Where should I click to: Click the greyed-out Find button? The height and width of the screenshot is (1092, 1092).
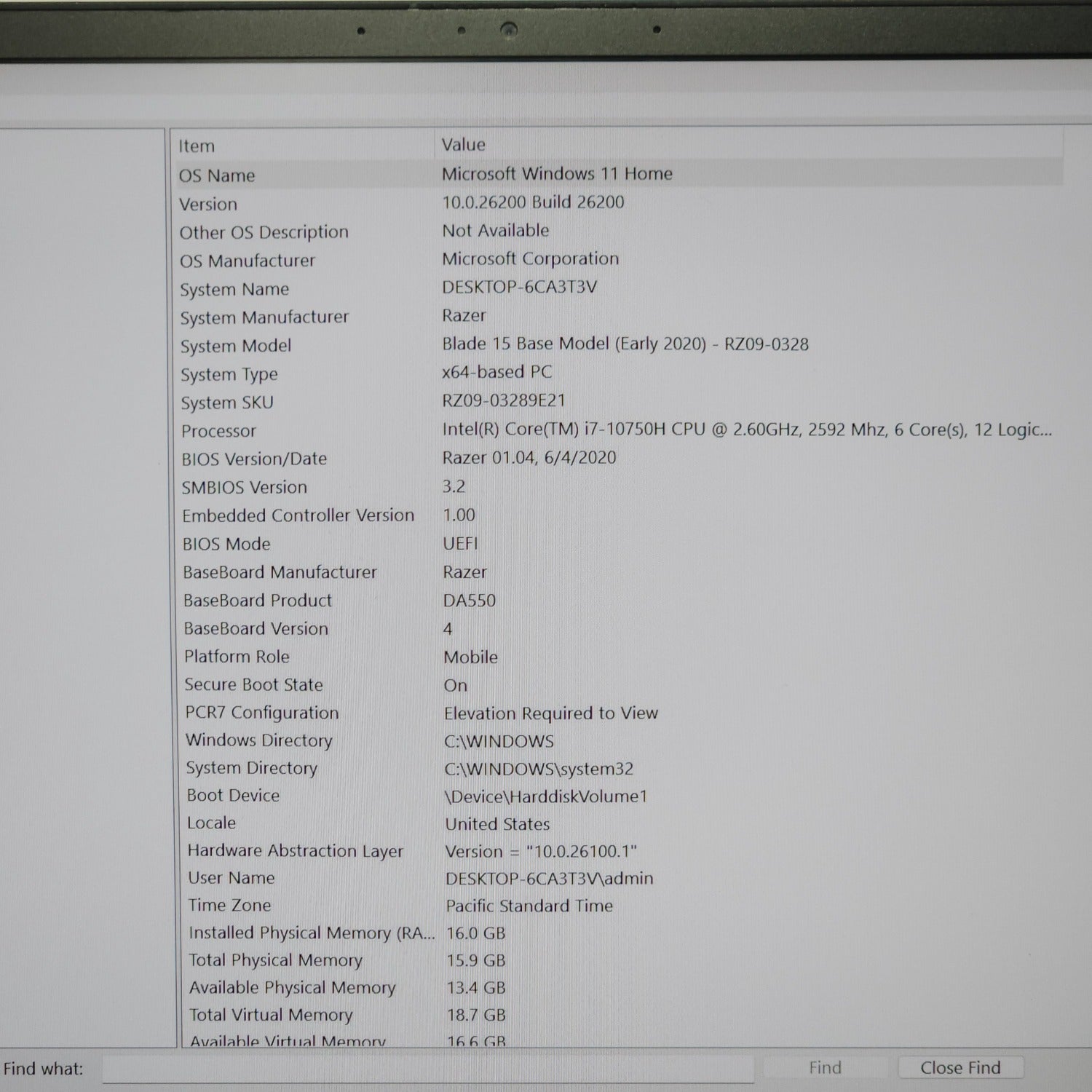click(825, 1068)
